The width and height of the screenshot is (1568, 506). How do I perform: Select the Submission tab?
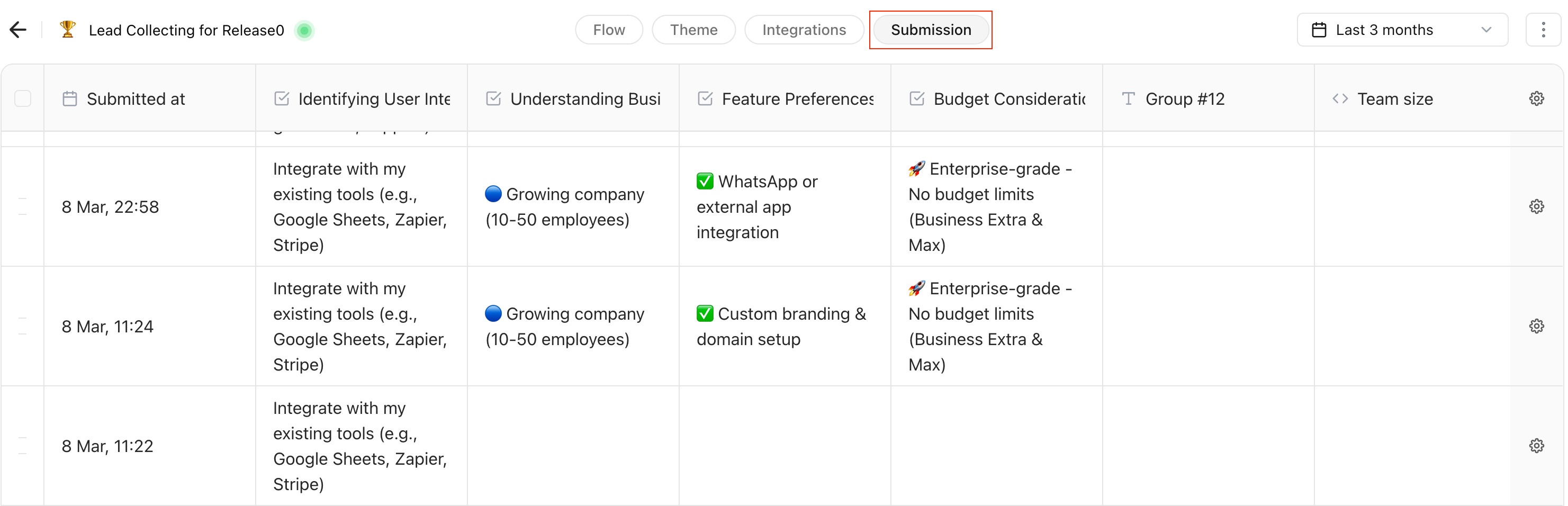click(x=930, y=30)
